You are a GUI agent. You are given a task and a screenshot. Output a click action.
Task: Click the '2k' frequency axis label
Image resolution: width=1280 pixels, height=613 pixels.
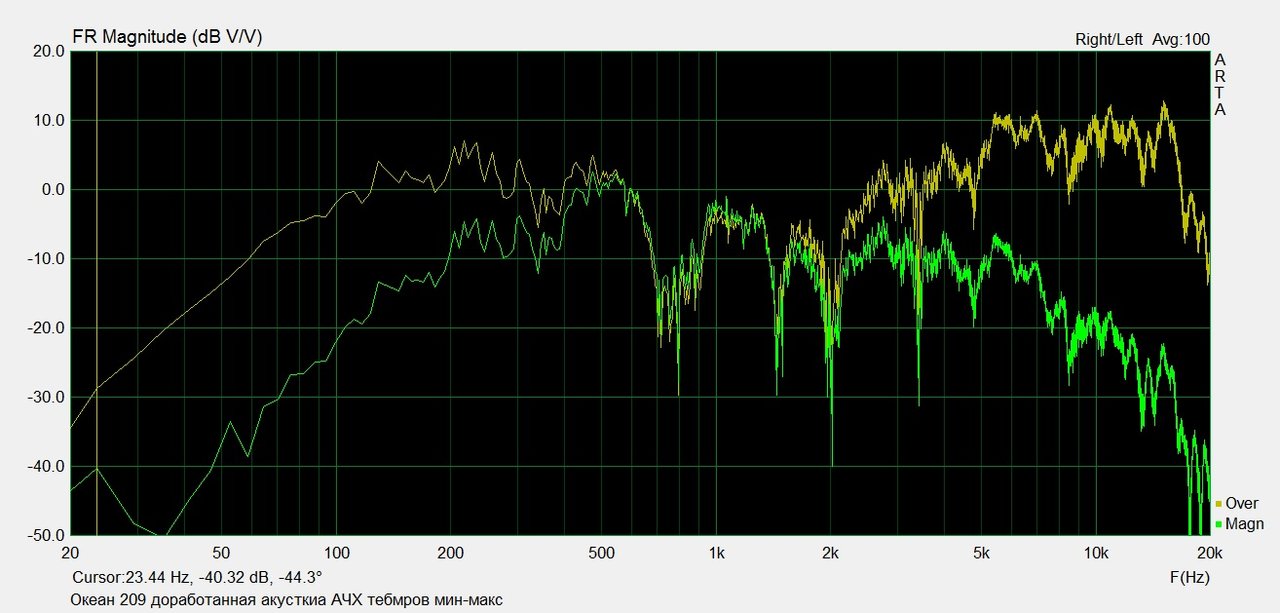pyautogui.click(x=830, y=553)
